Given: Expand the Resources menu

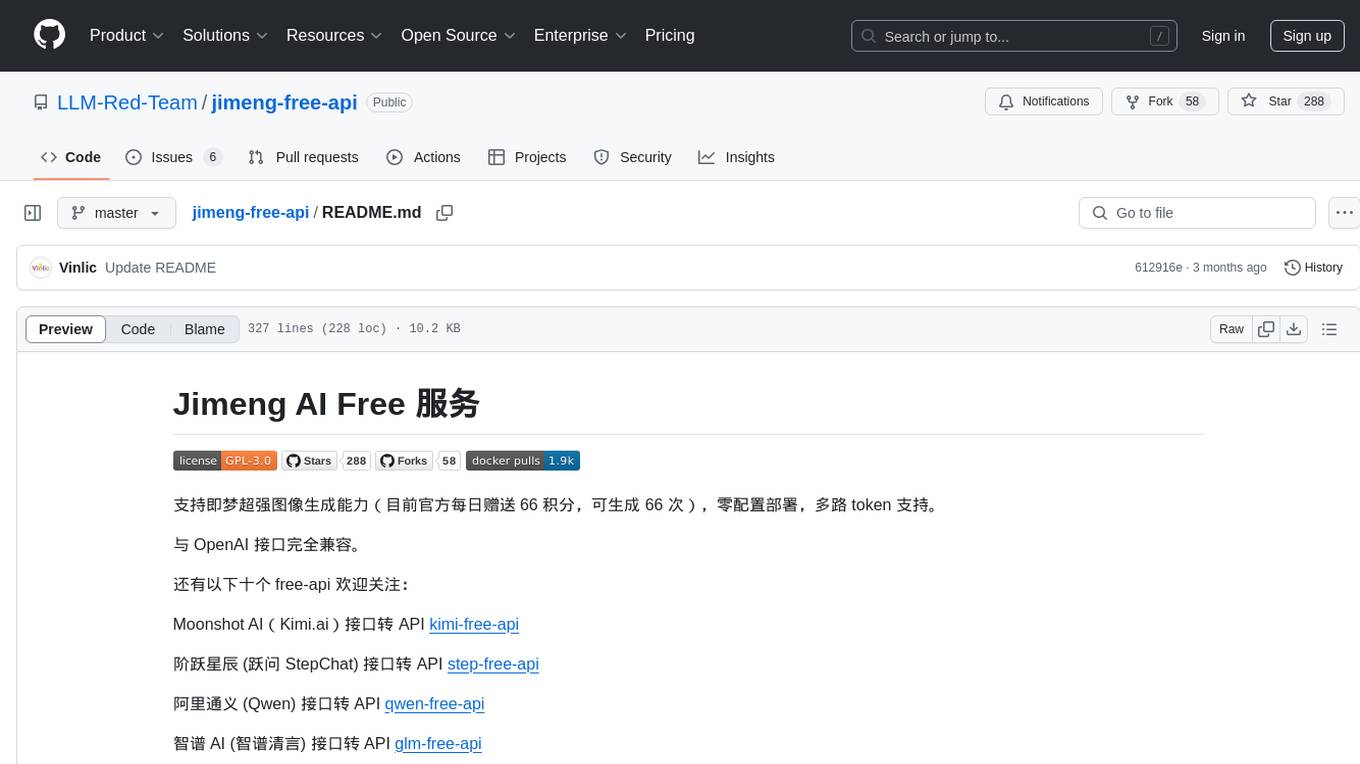Looking at the screenshot, I should point(335,35).
